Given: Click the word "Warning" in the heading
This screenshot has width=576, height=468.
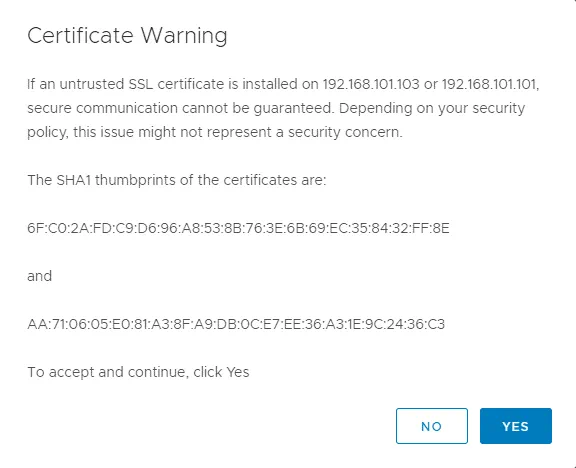Looking at the screenshot, I should pyautogui.click(x=184, y=36).
